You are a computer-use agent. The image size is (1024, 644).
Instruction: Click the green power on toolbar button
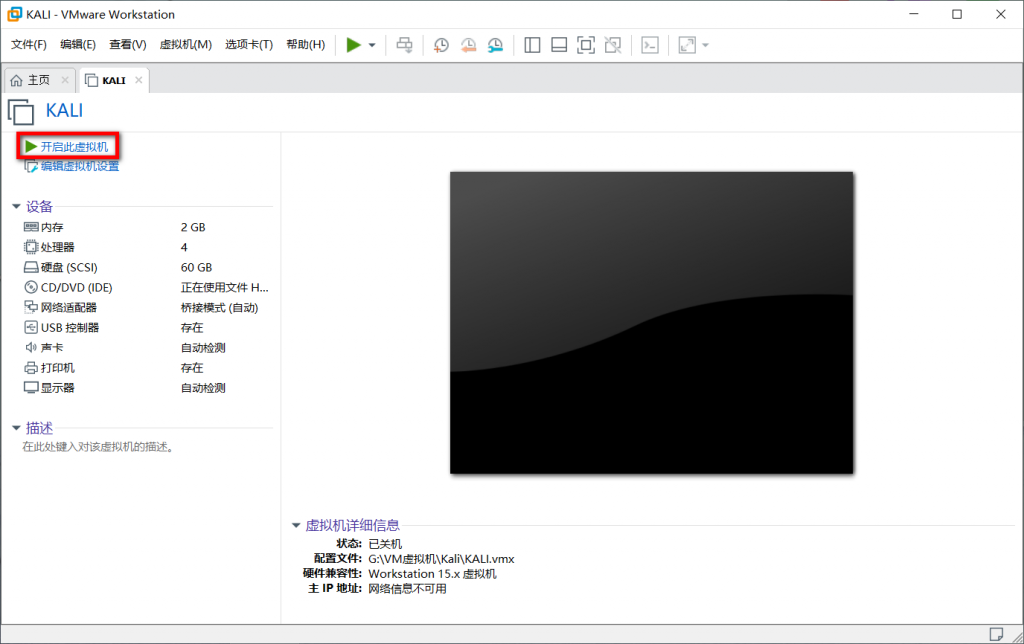[353, 44]
